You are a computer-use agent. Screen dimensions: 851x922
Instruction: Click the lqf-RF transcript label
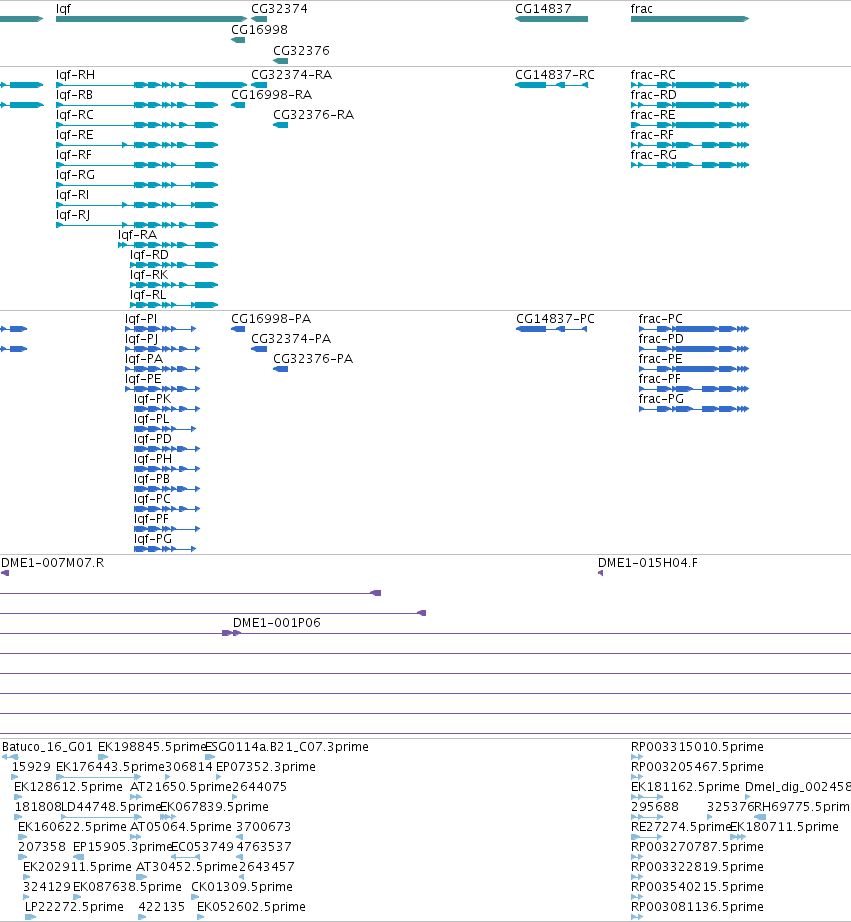[x=74, y=155]
